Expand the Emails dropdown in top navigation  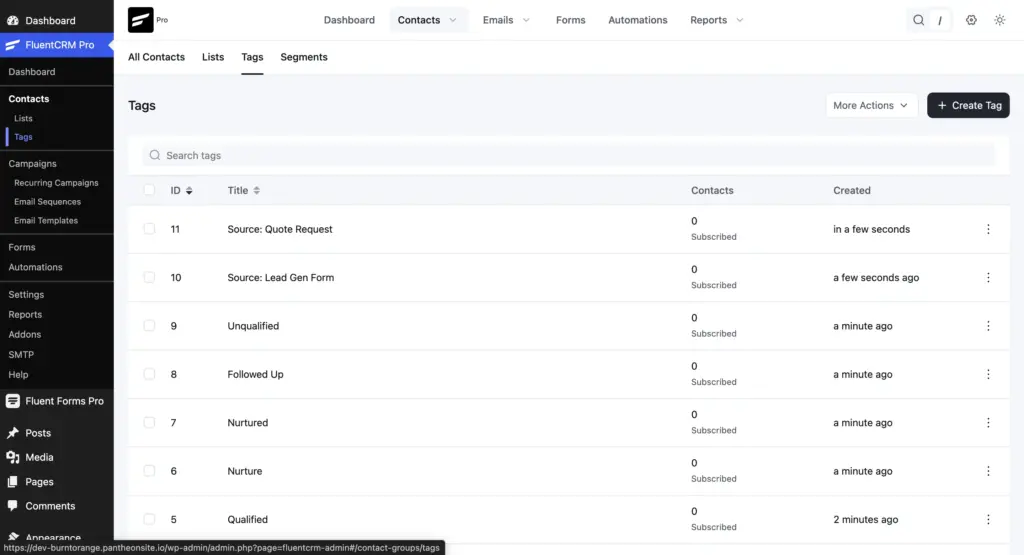(506, 20)
